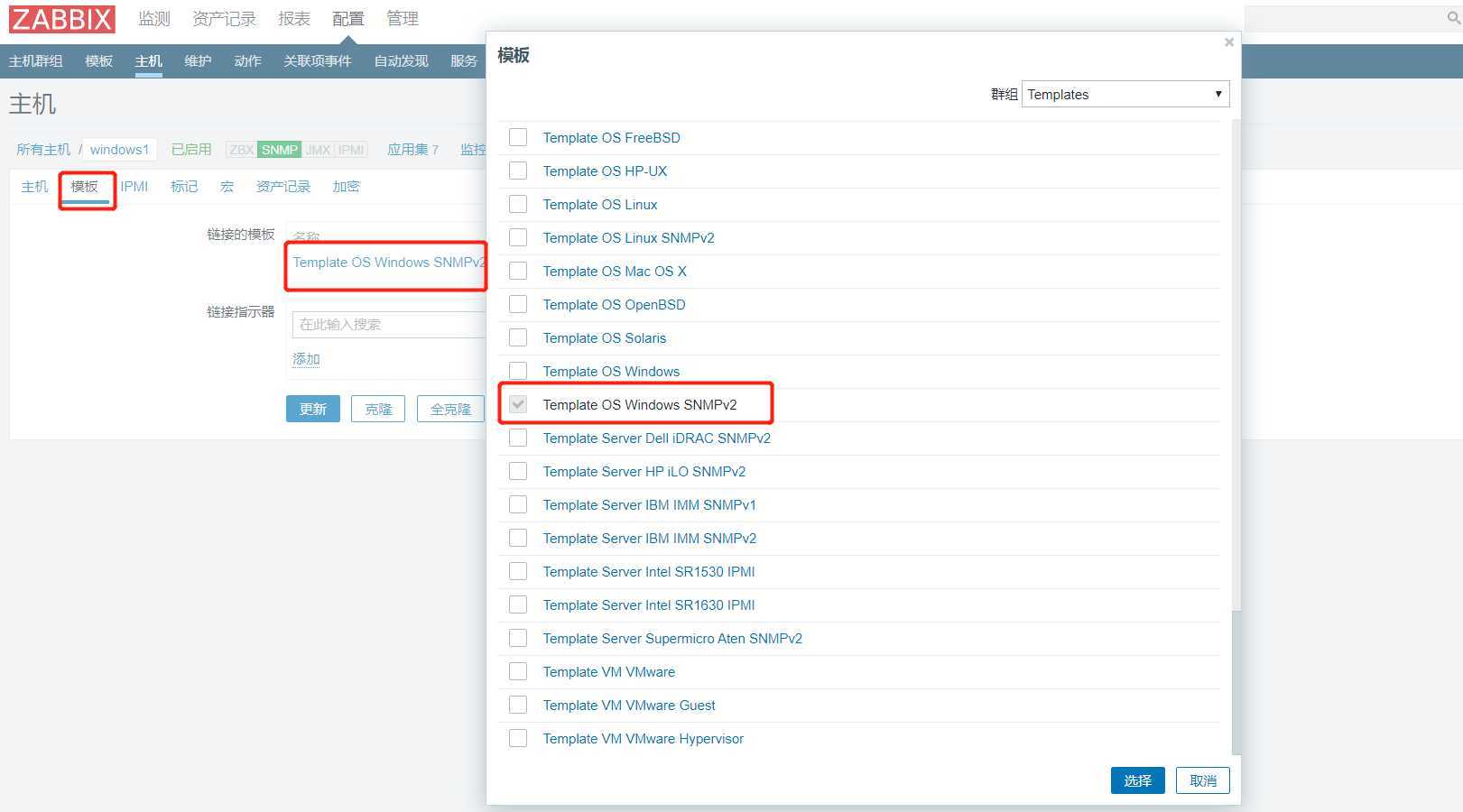Go to 模板 submenu in blue bar
The image size is (1463, 812).
(99, 60)
